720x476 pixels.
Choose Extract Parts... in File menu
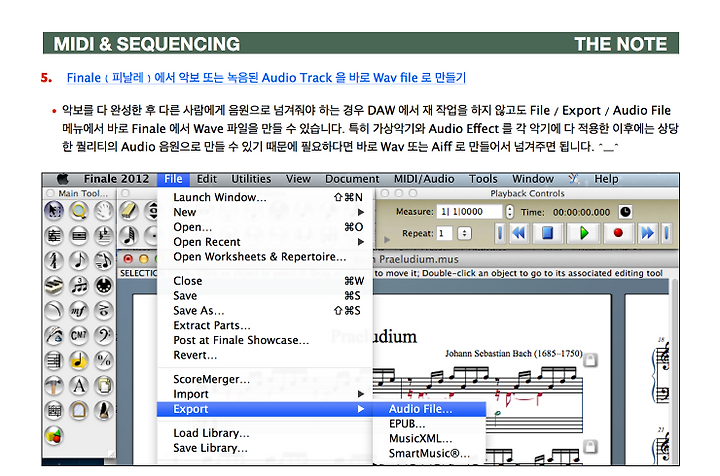point(265,325)
